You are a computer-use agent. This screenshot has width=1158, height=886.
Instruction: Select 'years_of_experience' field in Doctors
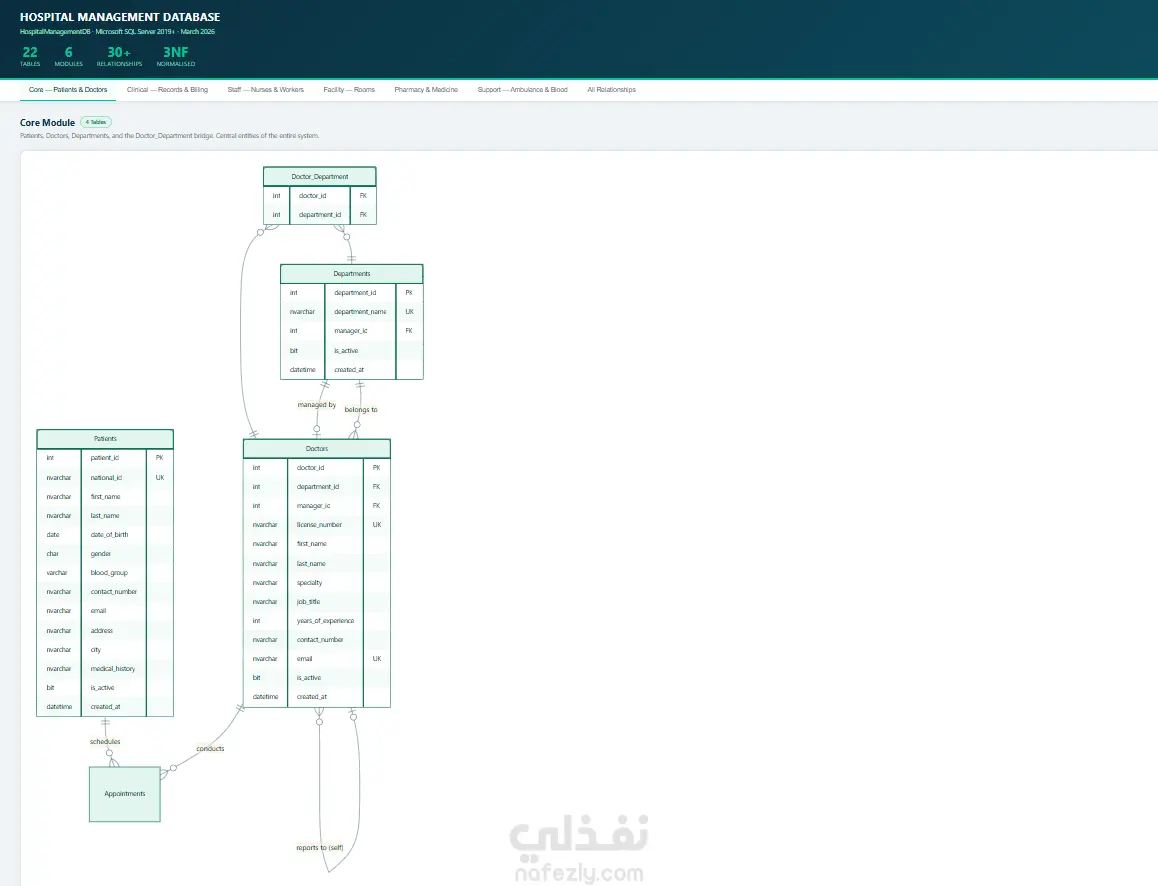click(317, 621)
